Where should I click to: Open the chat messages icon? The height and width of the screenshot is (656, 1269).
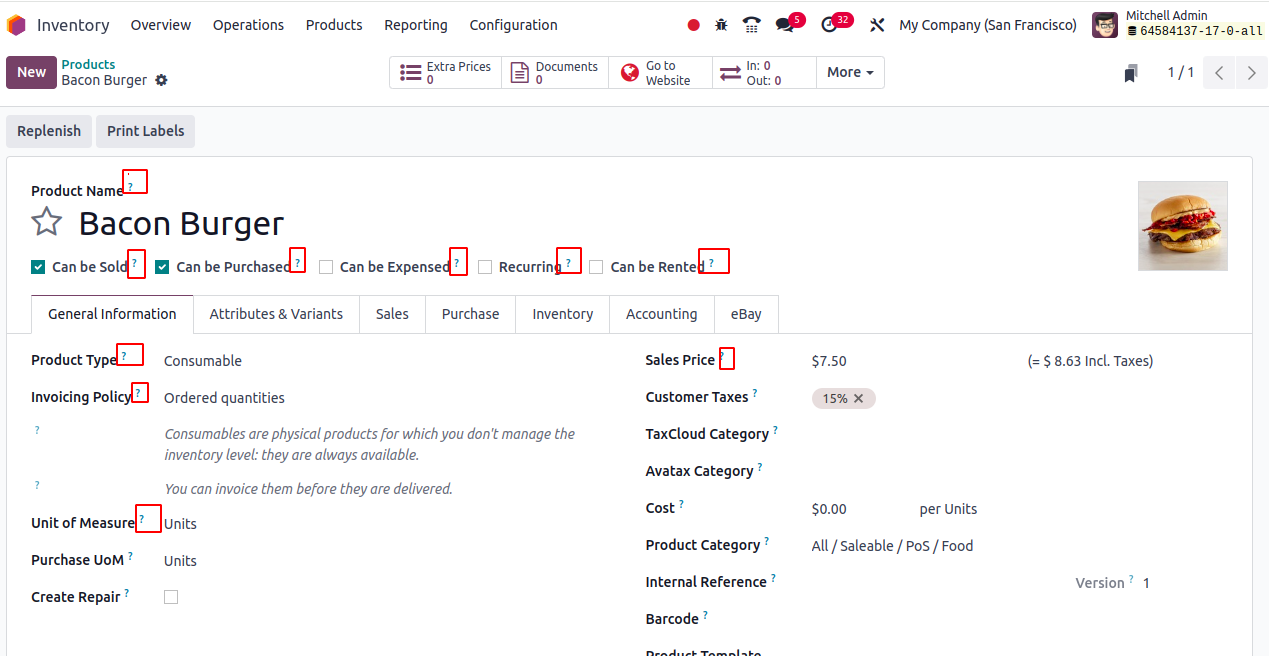(x=785, y=25)
